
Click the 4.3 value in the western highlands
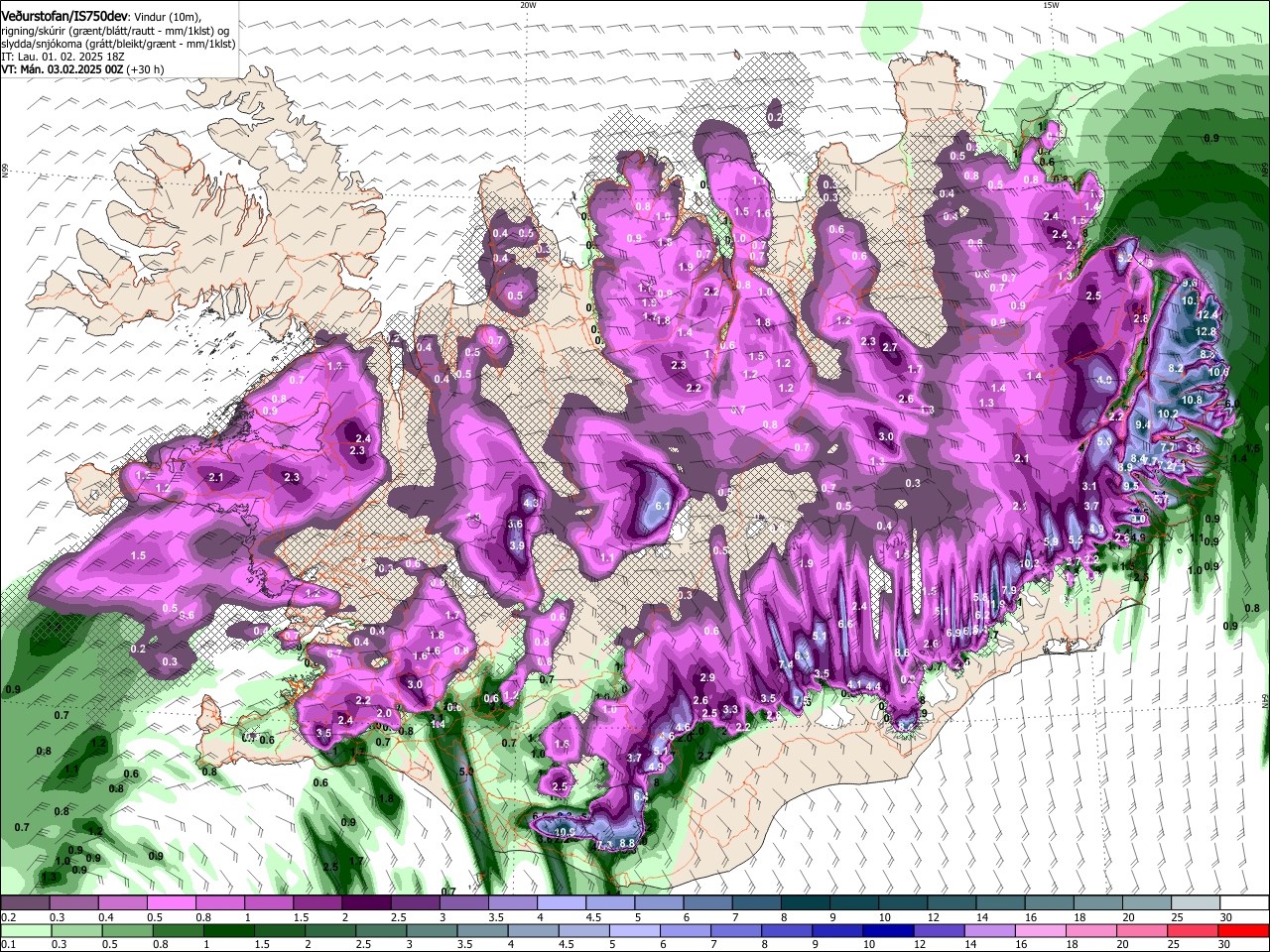click(530, 504)
